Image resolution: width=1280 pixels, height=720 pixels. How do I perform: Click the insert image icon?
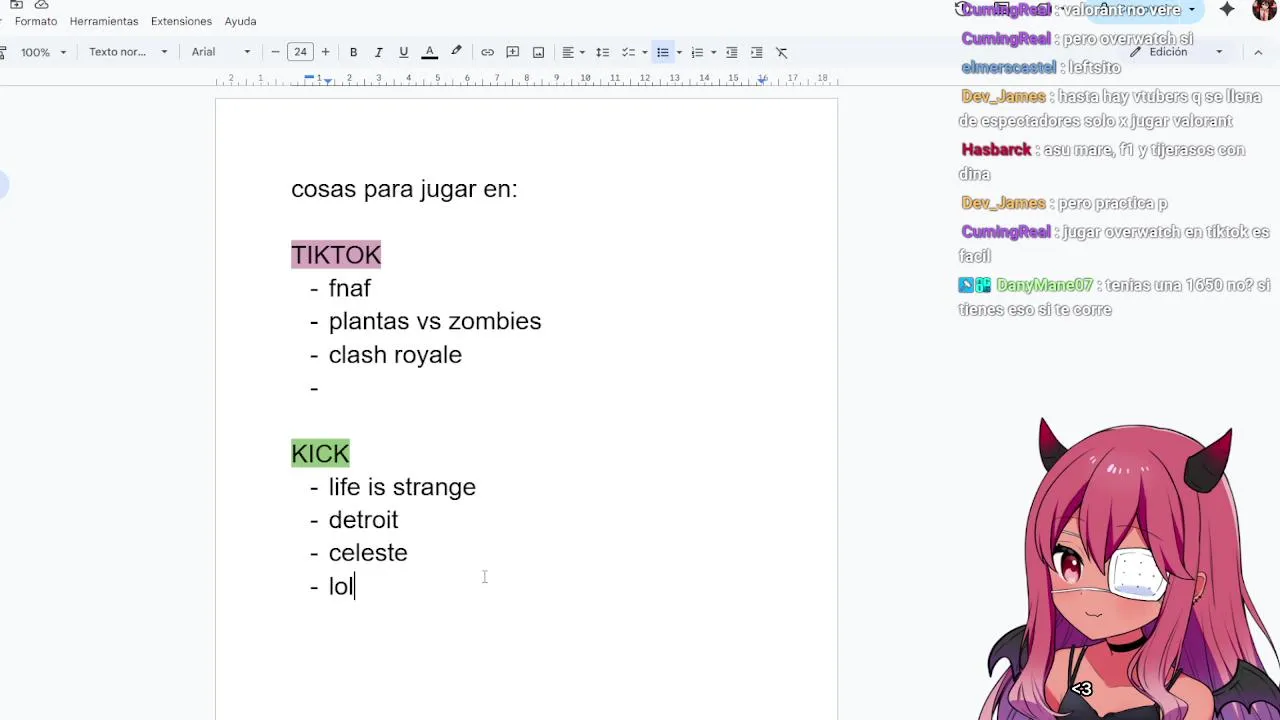[x=538, y=52]
